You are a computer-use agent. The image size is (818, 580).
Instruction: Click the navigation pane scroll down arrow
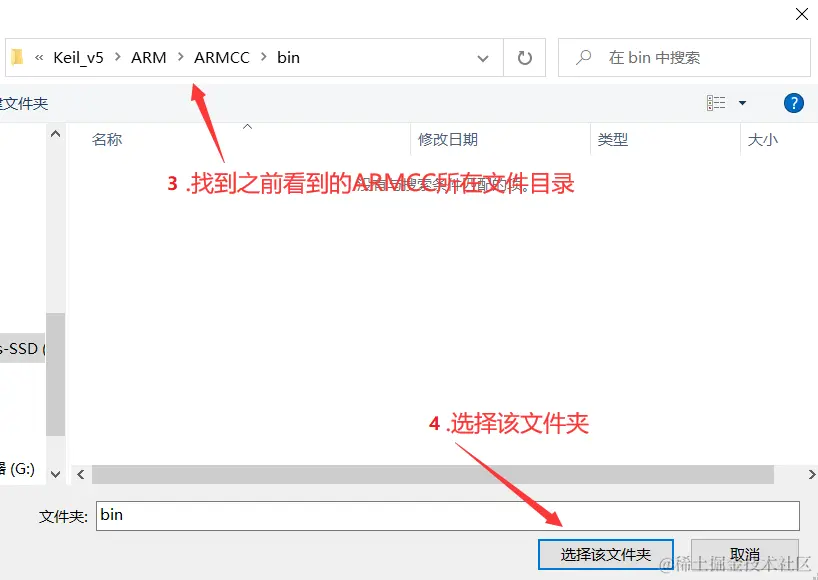(55, 474)
